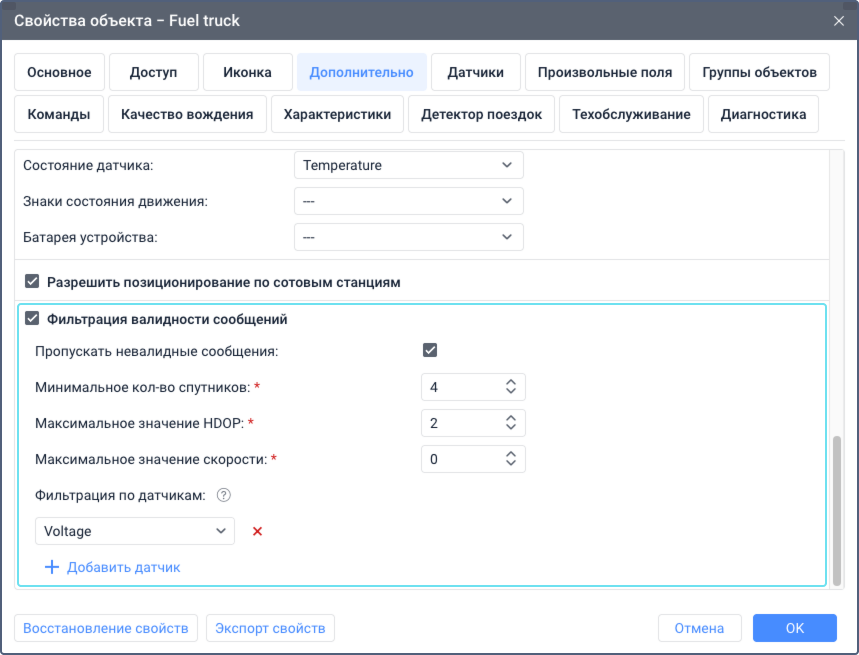Click the vertical scrollbar in settings panel
The width and height of the screenshot is (859, 655).
[x=837, y=508]
